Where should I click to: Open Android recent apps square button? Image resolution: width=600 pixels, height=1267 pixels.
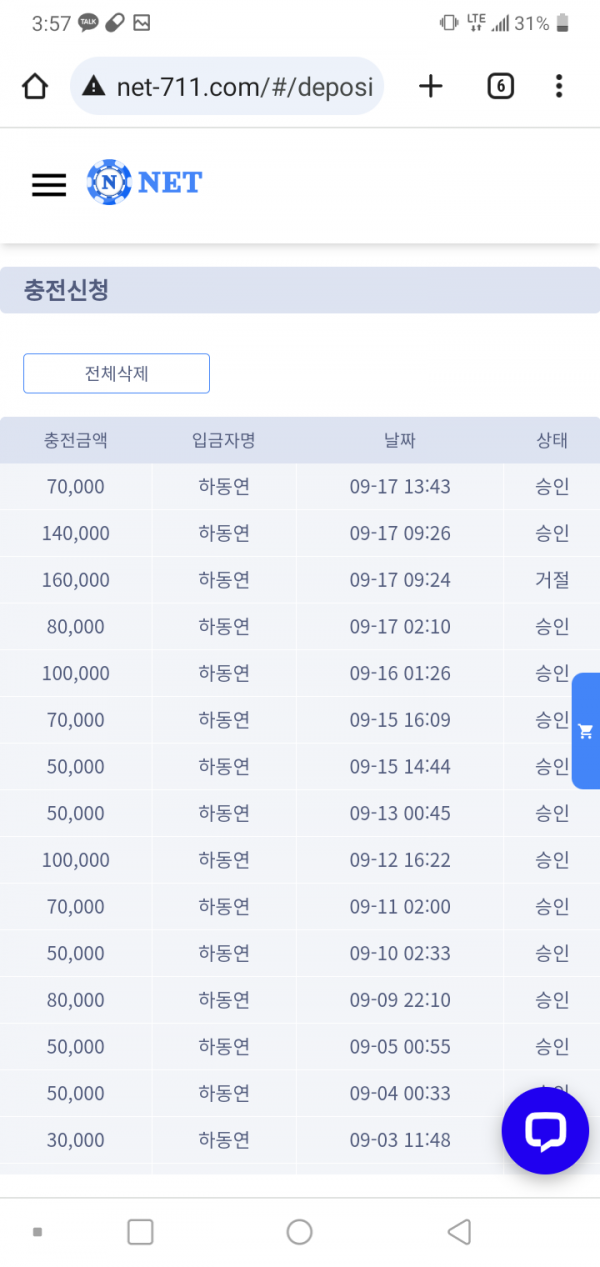point(140,1232)
